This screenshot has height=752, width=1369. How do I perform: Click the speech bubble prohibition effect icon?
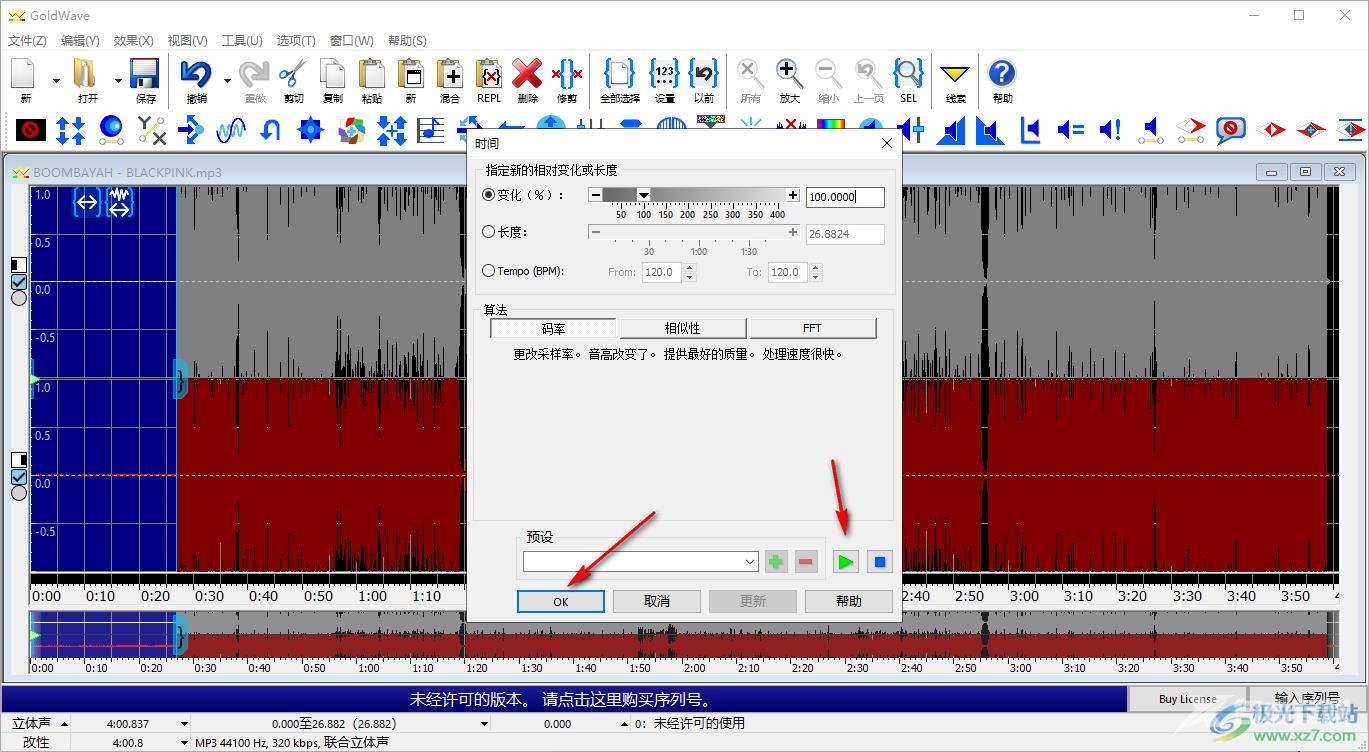pyautogui.click(x=1230, y=129)
